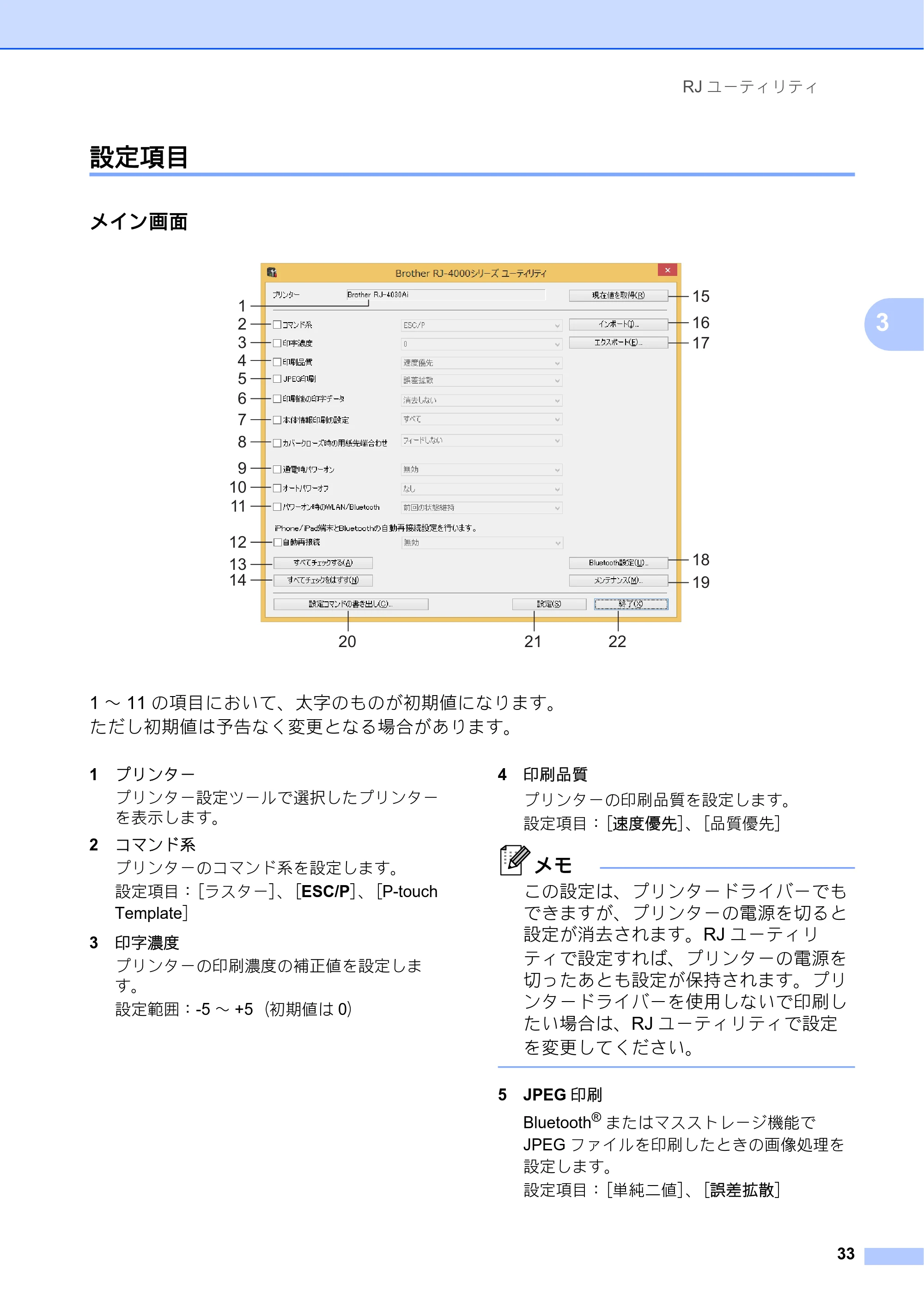The width and height of the screenshot is (924, 1308).
Task: Open the ESC/P command dropdown
Action: pyautogui.click(x=482, y=325)
